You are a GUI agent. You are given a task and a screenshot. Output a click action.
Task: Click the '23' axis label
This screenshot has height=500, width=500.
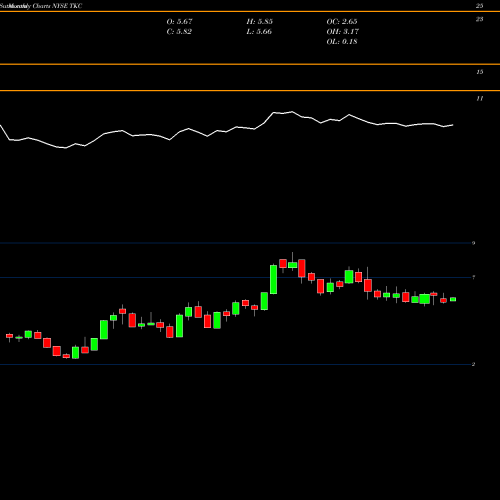tap(479, 19)
